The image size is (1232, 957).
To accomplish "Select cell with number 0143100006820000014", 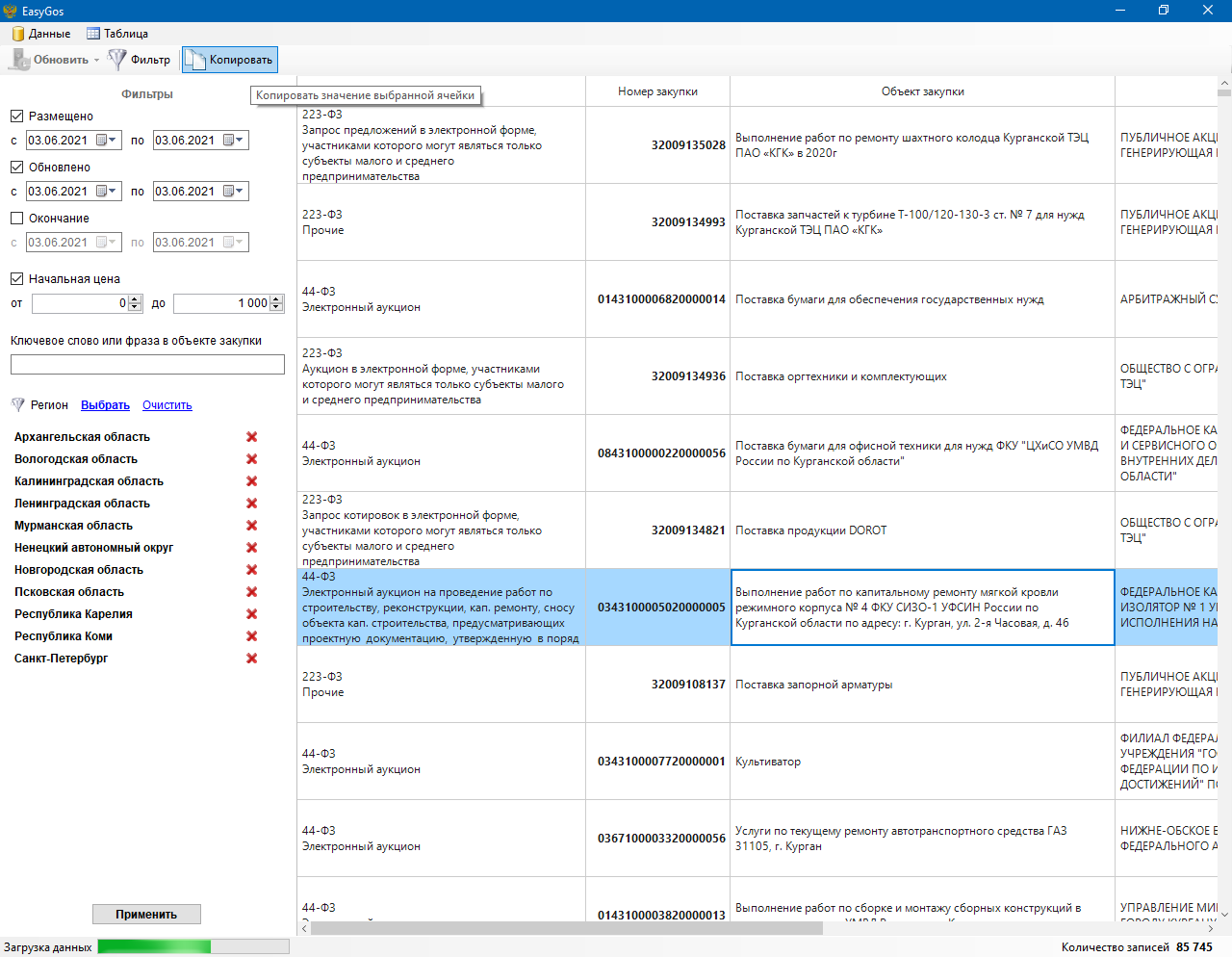I will pos(657,299).
